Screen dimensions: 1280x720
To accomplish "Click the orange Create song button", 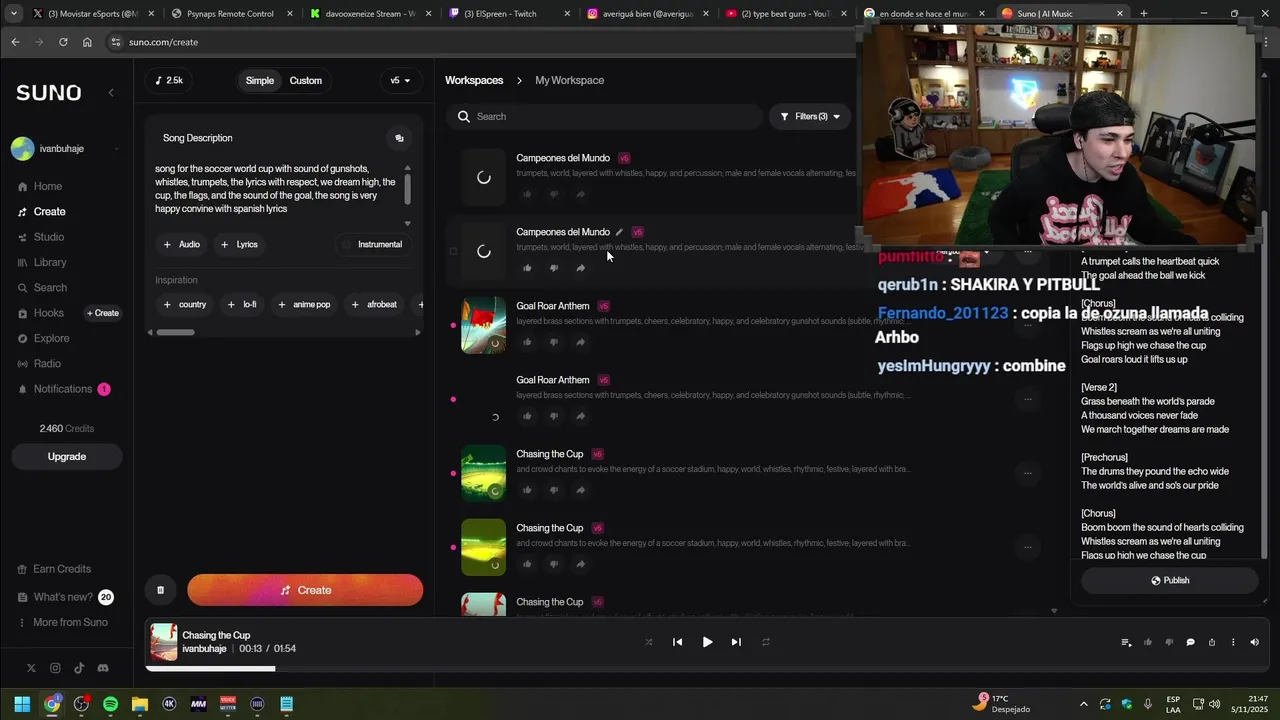I will pyautogui.click(x=305, y=590).
